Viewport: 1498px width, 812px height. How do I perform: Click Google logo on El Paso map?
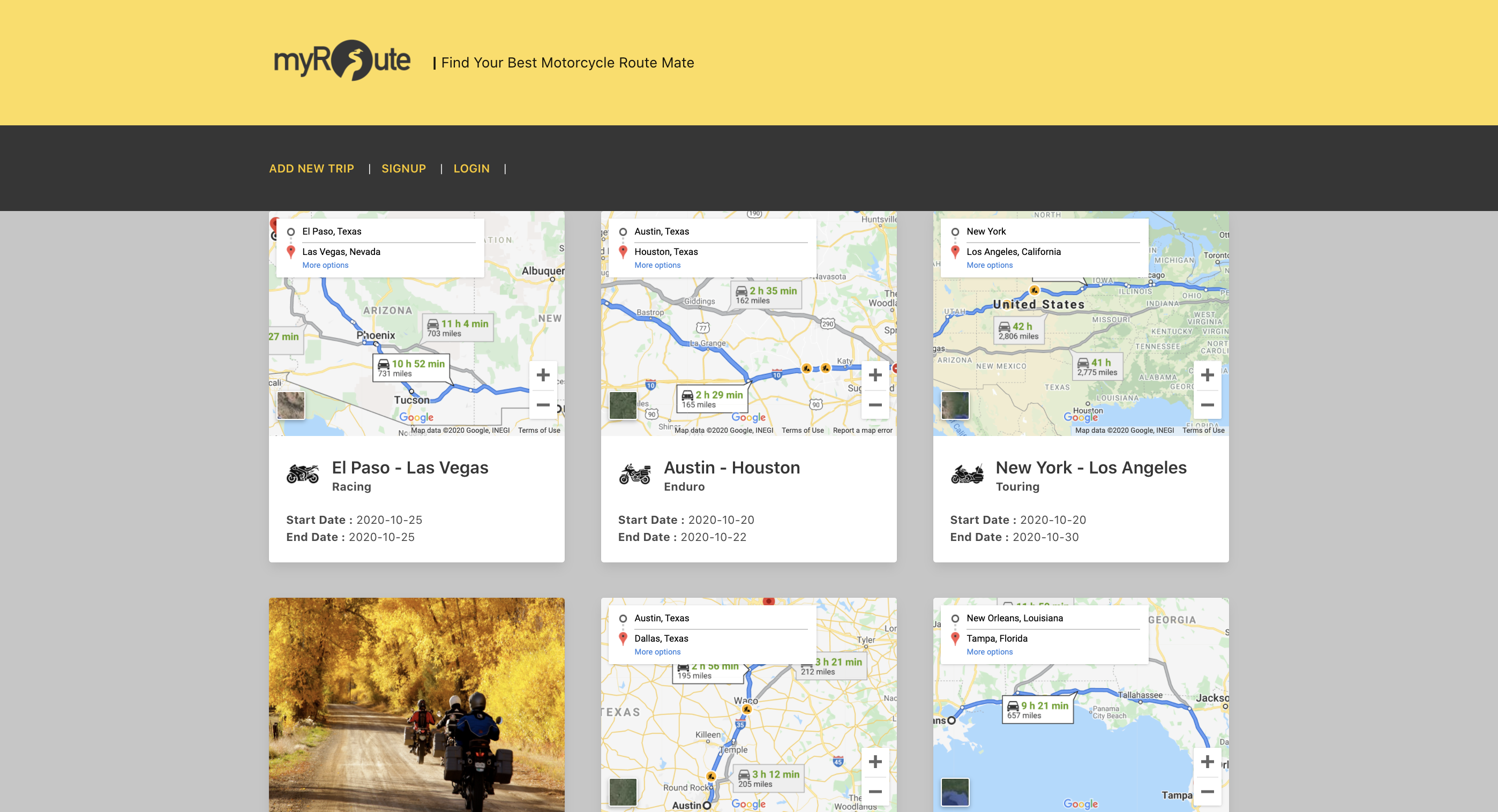click(x=416, y=417)
